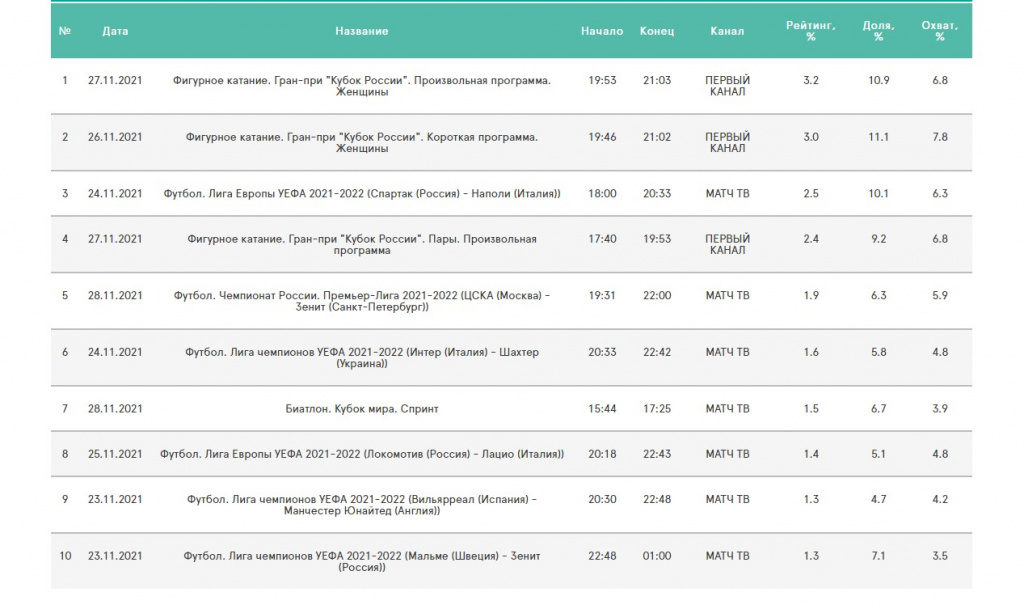Click start time 19:31
The width and height of the screenshot is (1024, 609).
point(601,295)
